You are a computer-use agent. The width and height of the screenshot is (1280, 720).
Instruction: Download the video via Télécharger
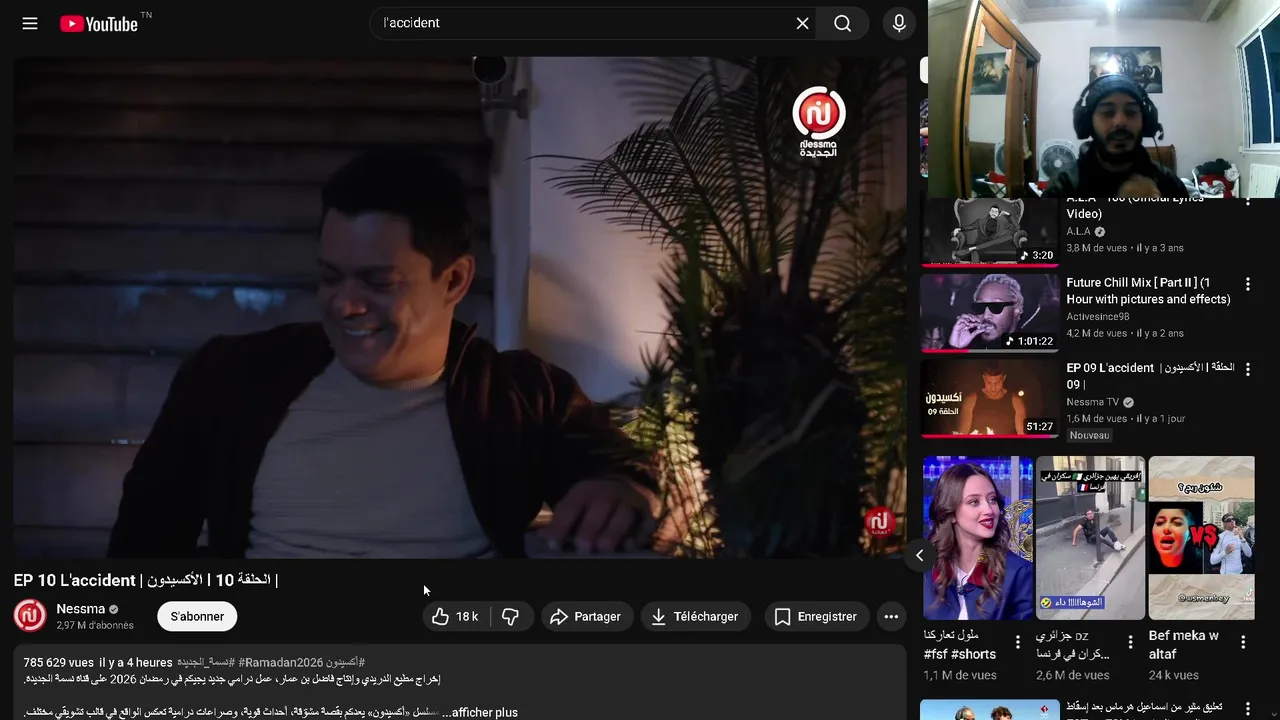point(695,616)
